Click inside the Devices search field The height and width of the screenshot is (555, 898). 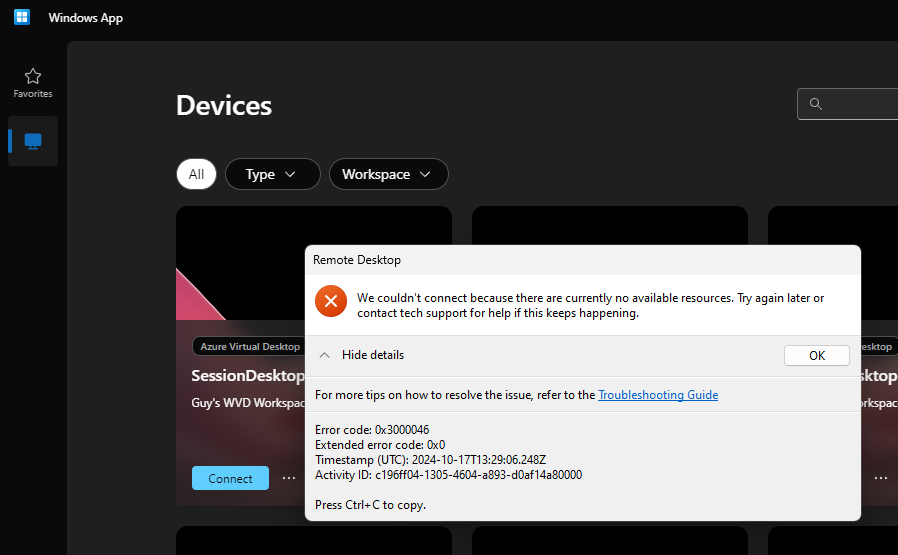(x=848, y=104)
